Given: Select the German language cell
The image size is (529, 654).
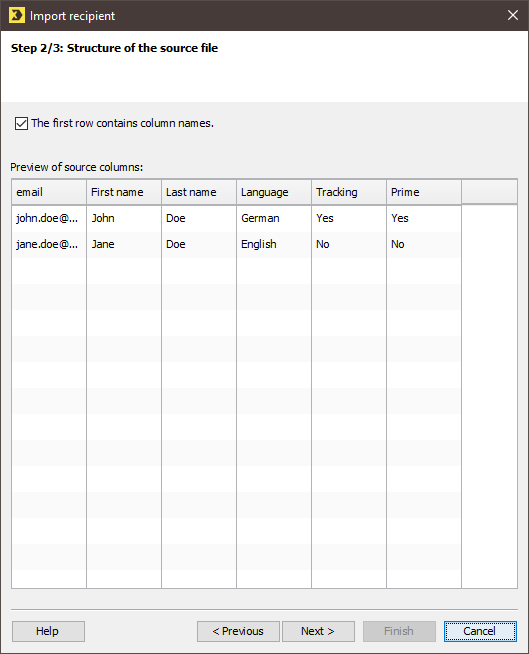Looking at the screenshot, I should pyautogui.click(x=274, y=218).
